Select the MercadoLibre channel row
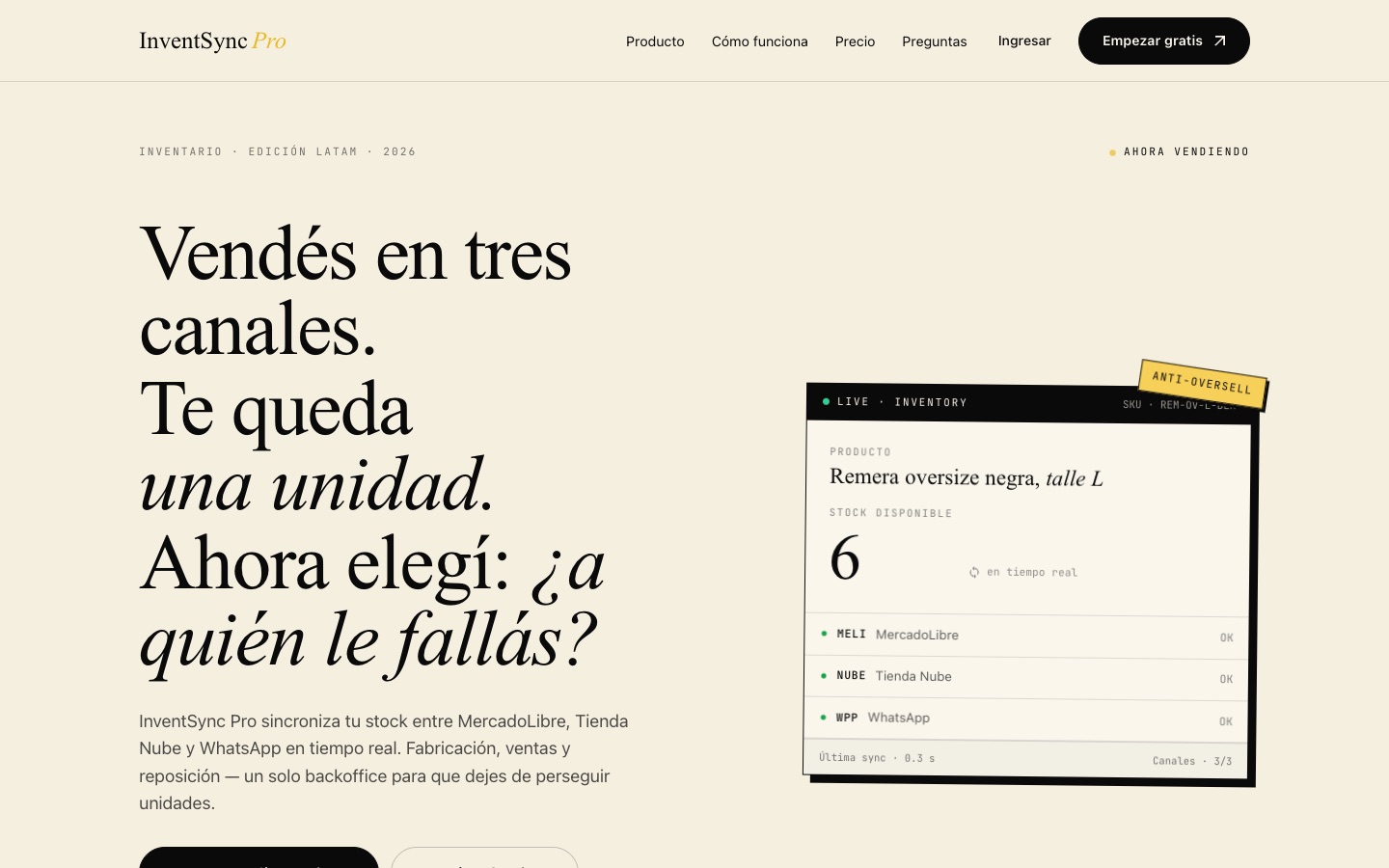 [x=1026, y=636]
